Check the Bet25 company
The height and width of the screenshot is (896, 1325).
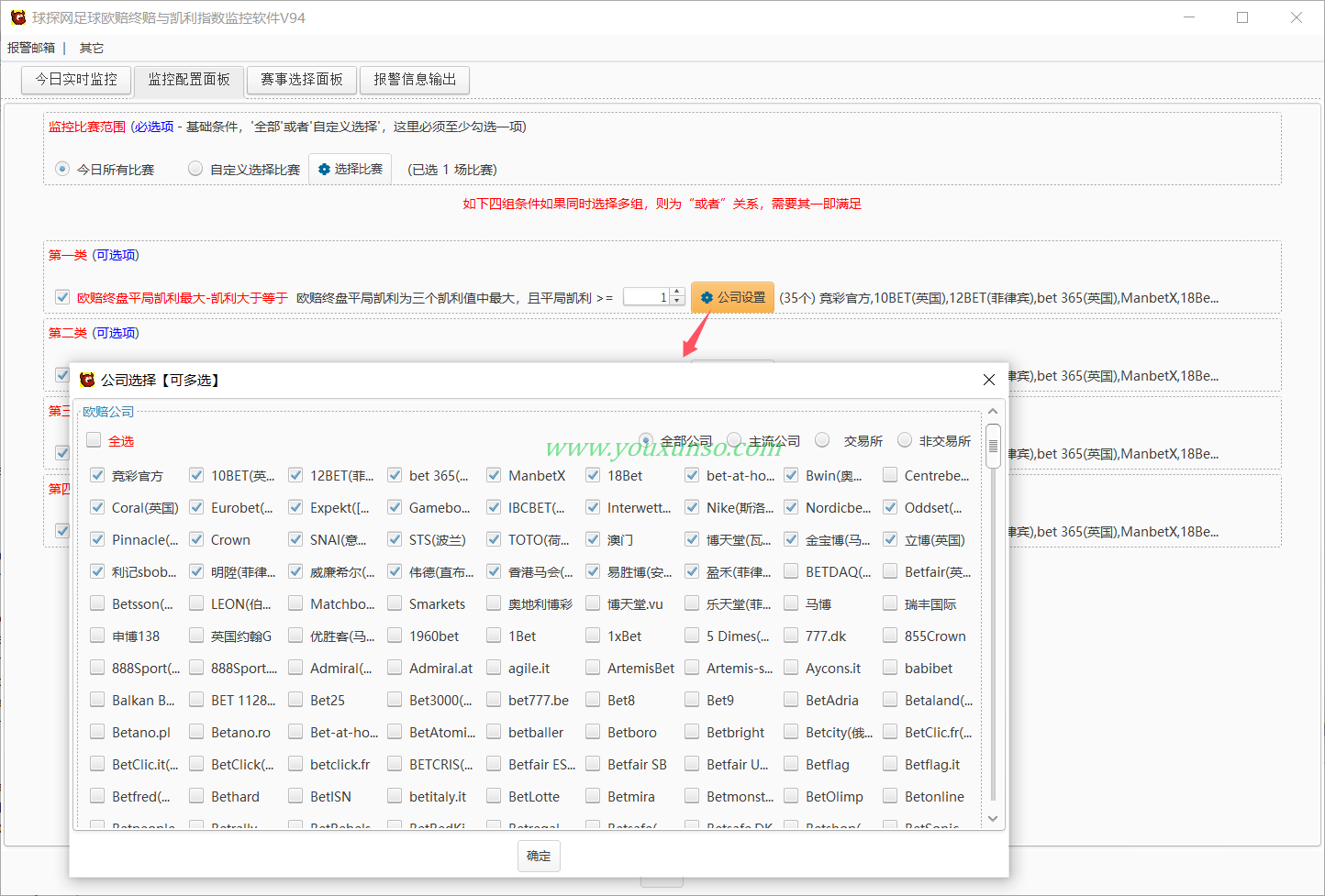point(295,700)
